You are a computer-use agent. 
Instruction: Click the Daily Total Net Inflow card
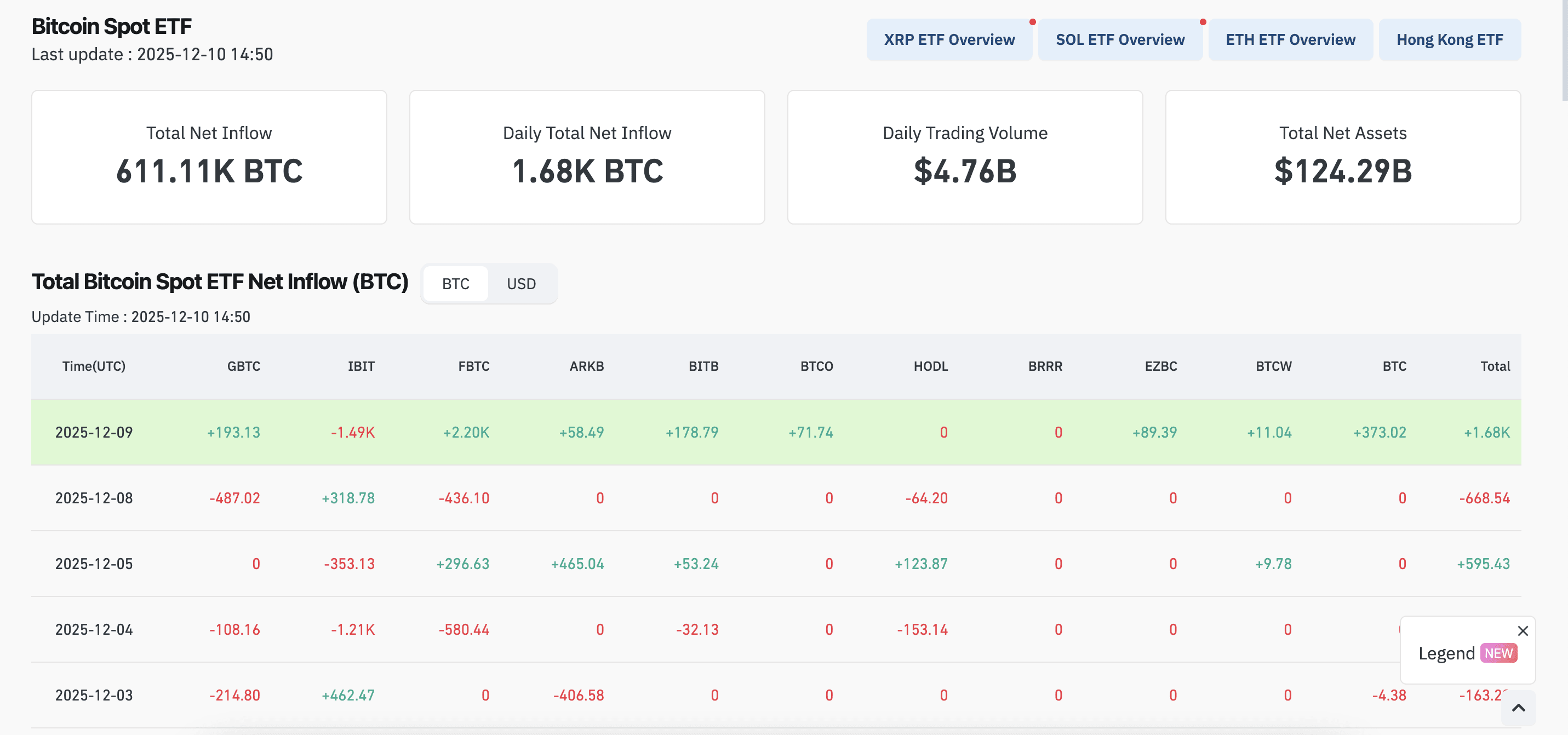[x=587, y=157]
